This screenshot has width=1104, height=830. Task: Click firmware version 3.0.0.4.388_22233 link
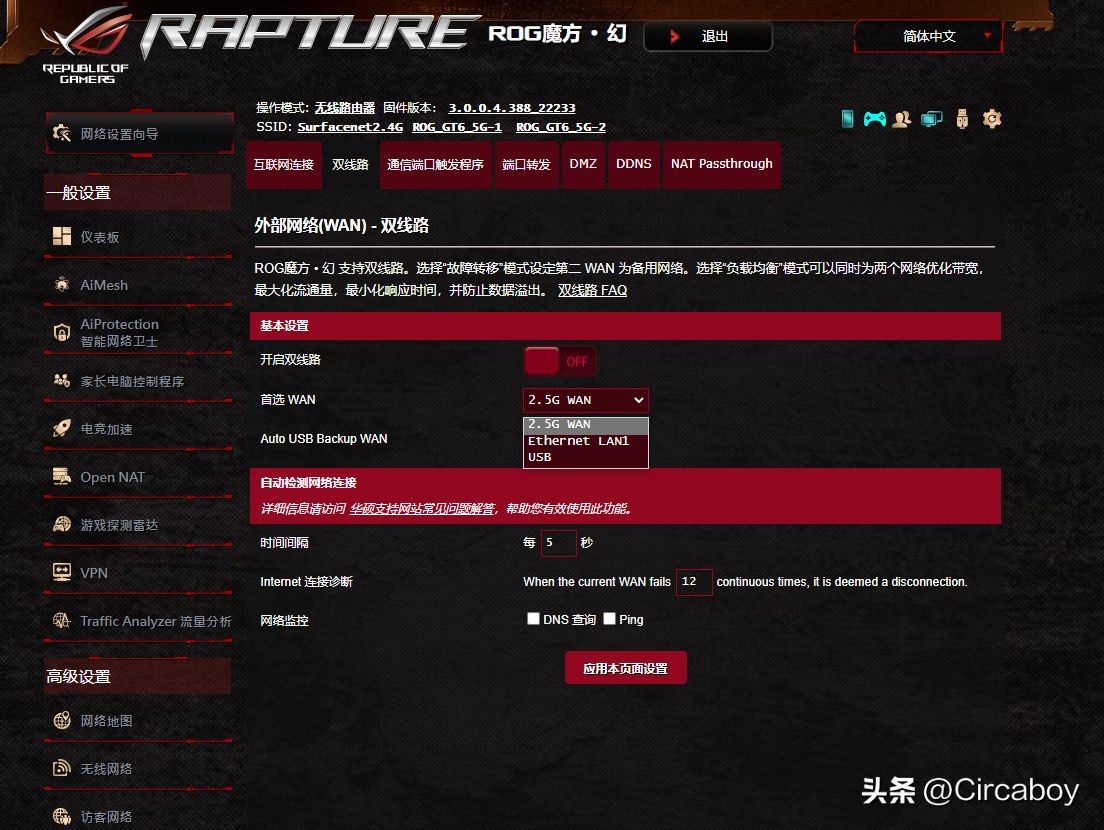point(512,108)
